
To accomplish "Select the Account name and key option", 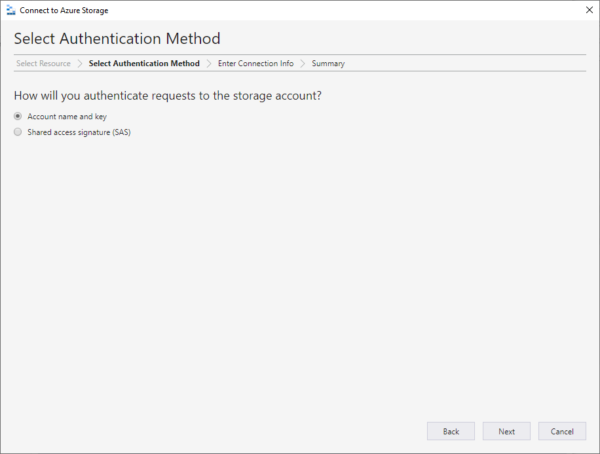I will [x=18, y=116].
